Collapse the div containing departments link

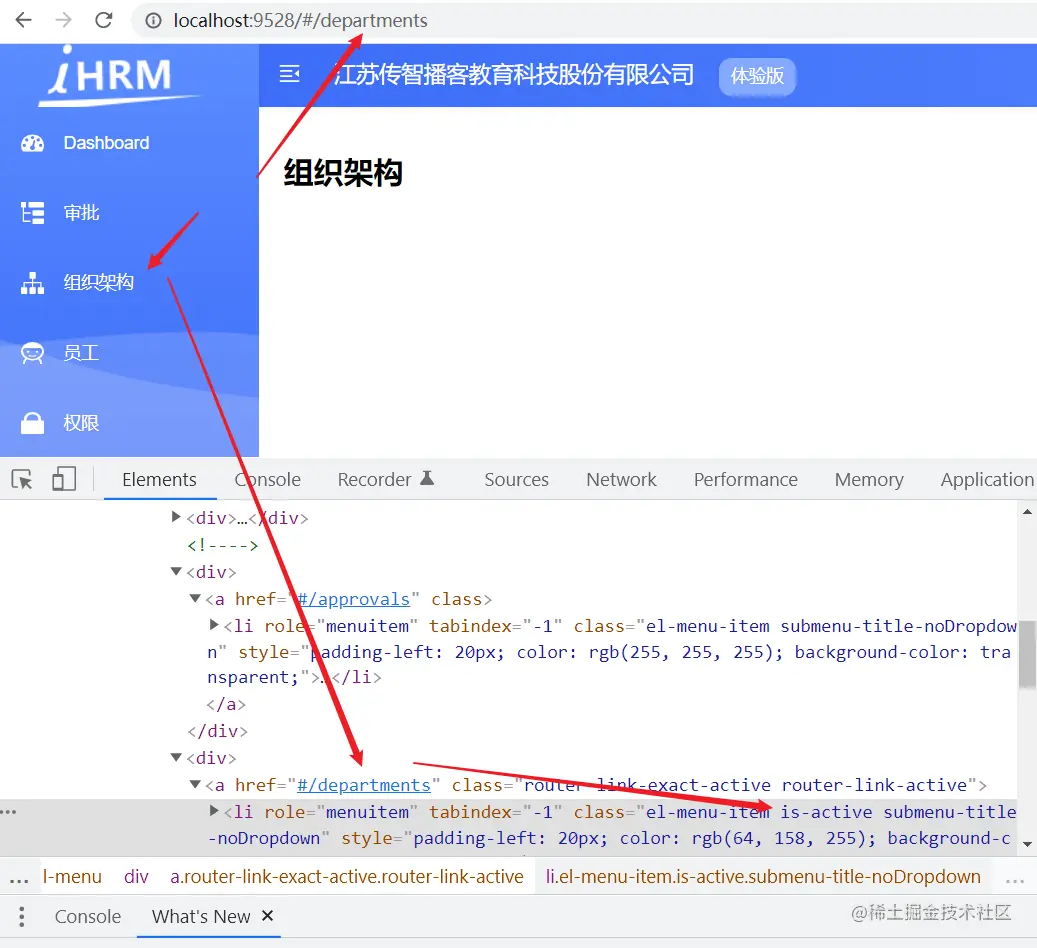click(x=176, y=757)
